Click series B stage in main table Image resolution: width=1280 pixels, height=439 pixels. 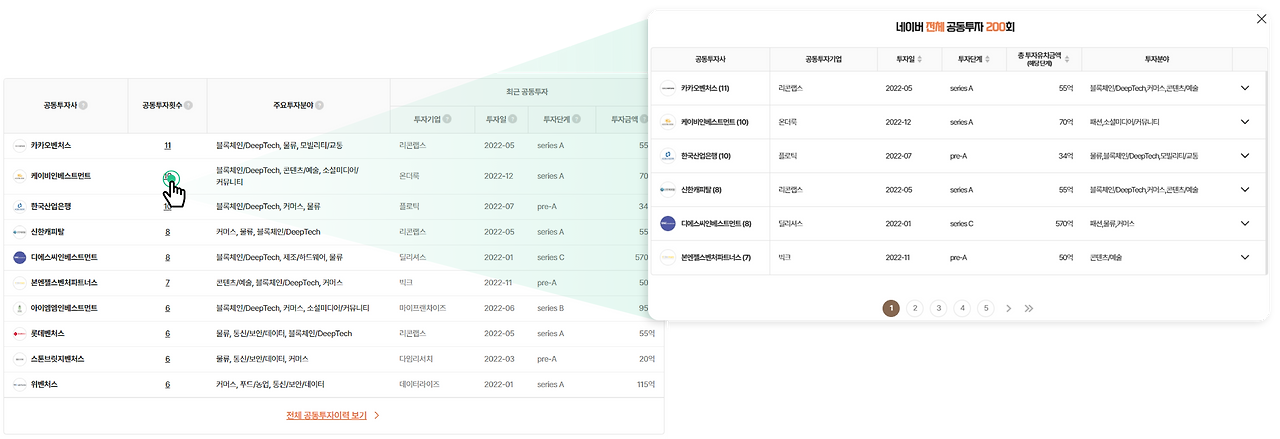pyautogui.click(x=551, y=308)
